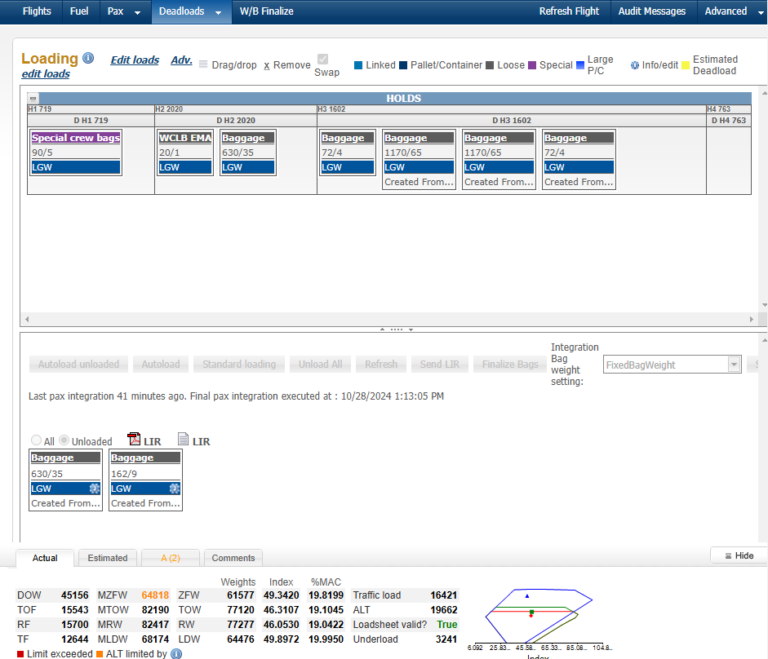Switch to the A (2) tab
The width and height of the screenshot is (768, 659).
click(170, 558)
